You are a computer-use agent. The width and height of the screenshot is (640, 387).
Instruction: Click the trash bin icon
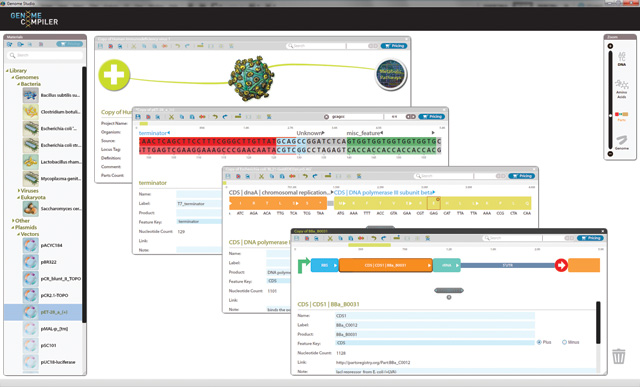[619, 356]
